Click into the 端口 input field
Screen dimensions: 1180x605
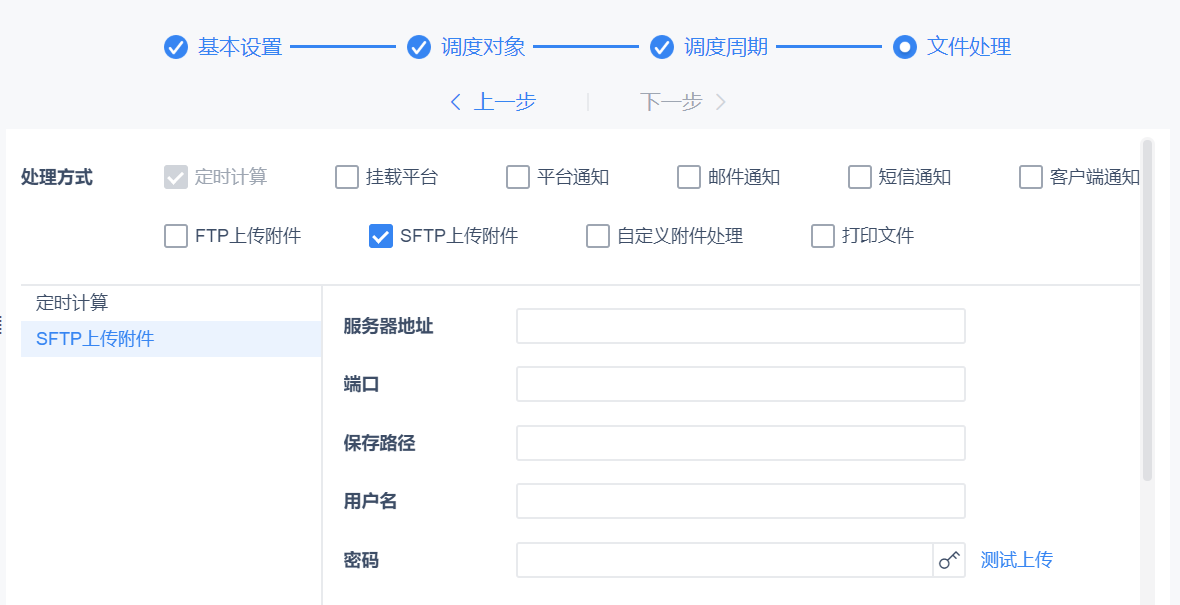pos(740,384)
